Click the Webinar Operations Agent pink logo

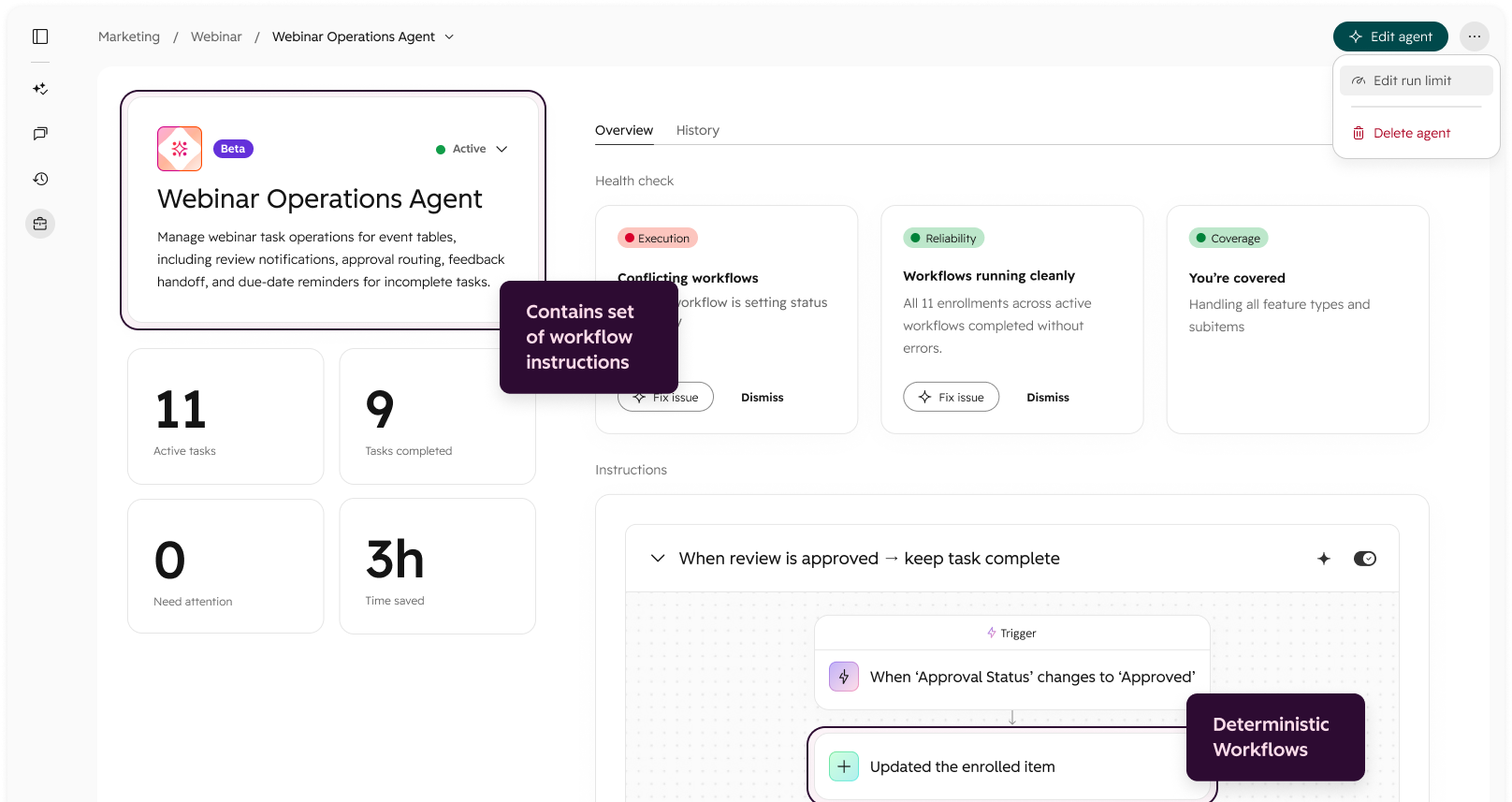click(x=180, y=149)
